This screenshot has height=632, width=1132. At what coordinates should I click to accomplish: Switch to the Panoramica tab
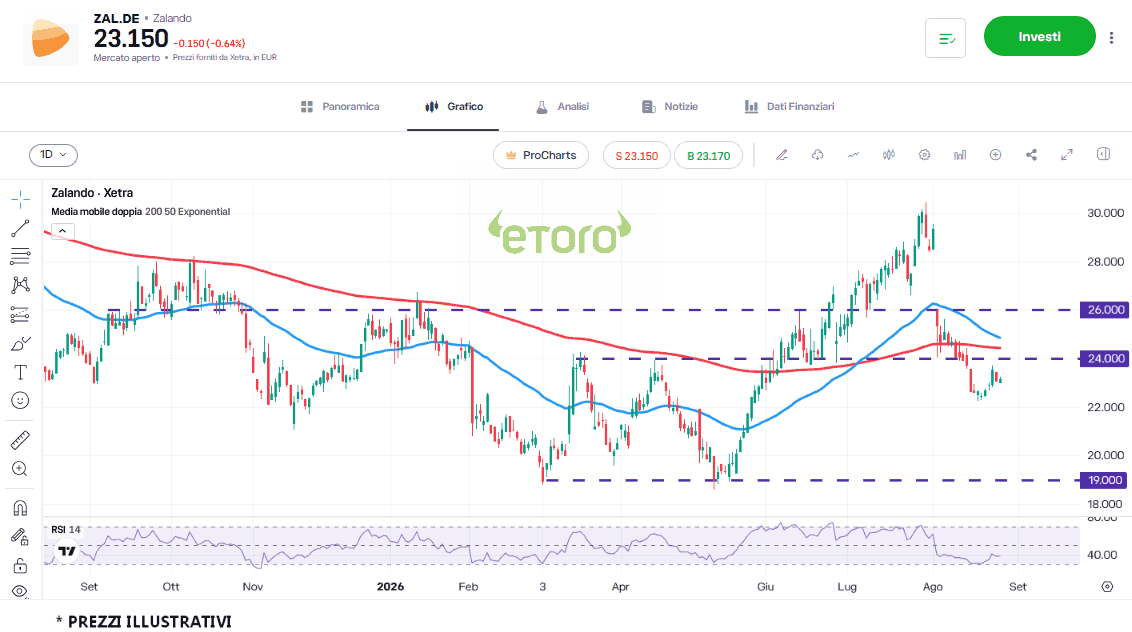(x=340, y=106)
